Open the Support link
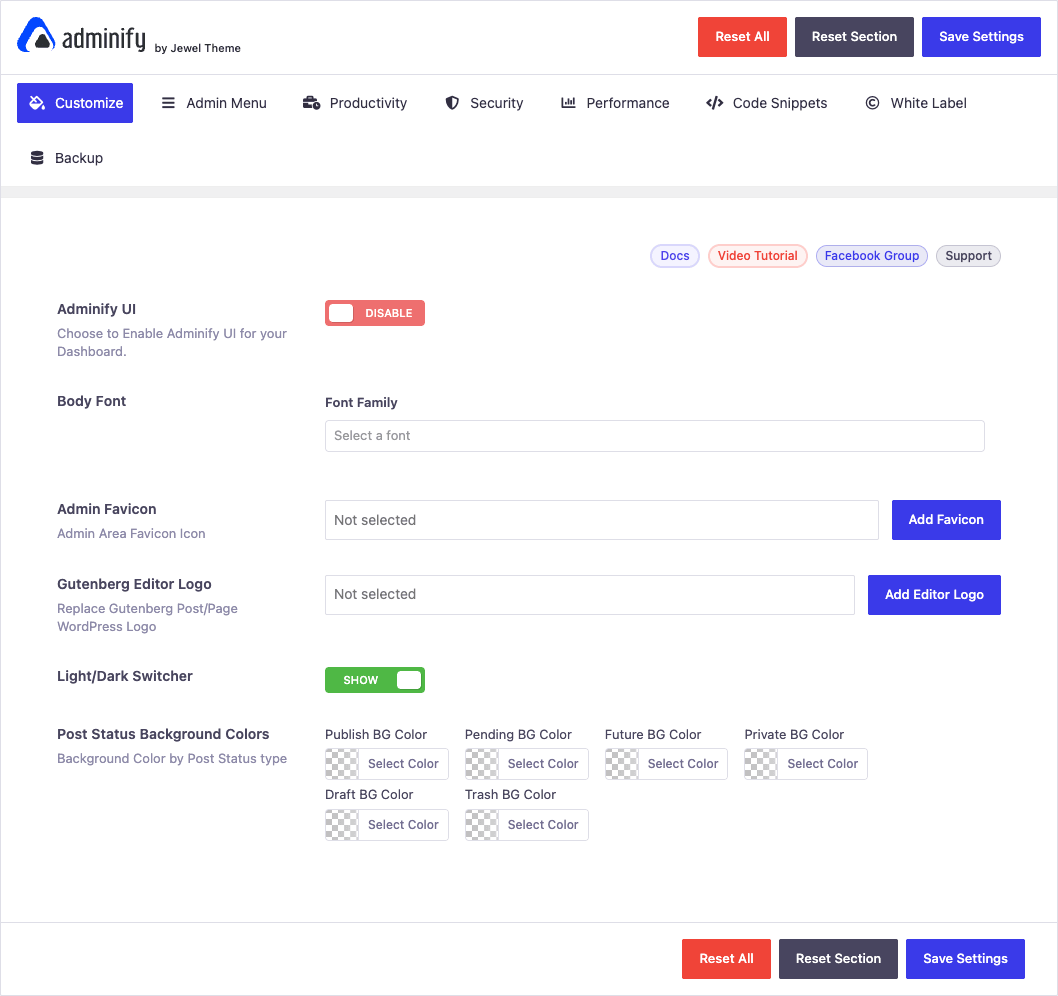The height and width of the screenshot is (996, 1058). pyautogui.click(x=968, y=256)
